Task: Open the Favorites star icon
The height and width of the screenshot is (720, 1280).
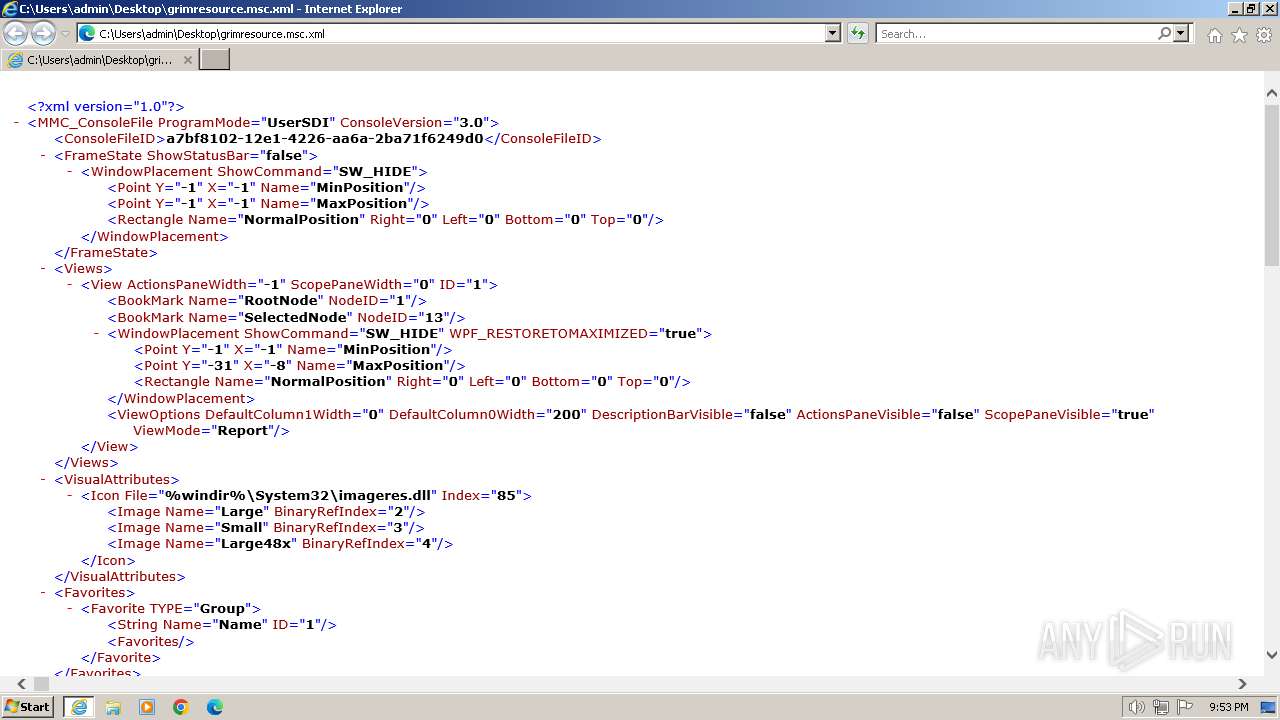Action: point(1239,35)
